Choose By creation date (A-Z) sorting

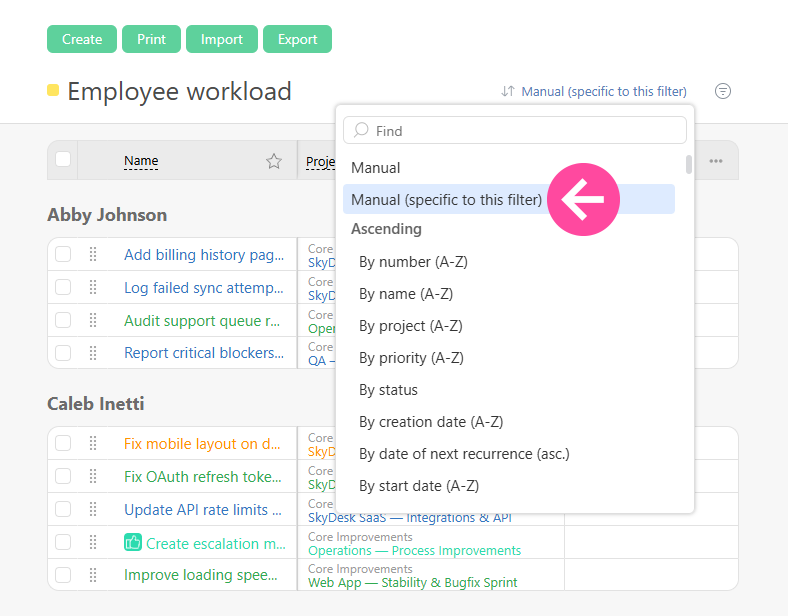(x=431, y=422)
